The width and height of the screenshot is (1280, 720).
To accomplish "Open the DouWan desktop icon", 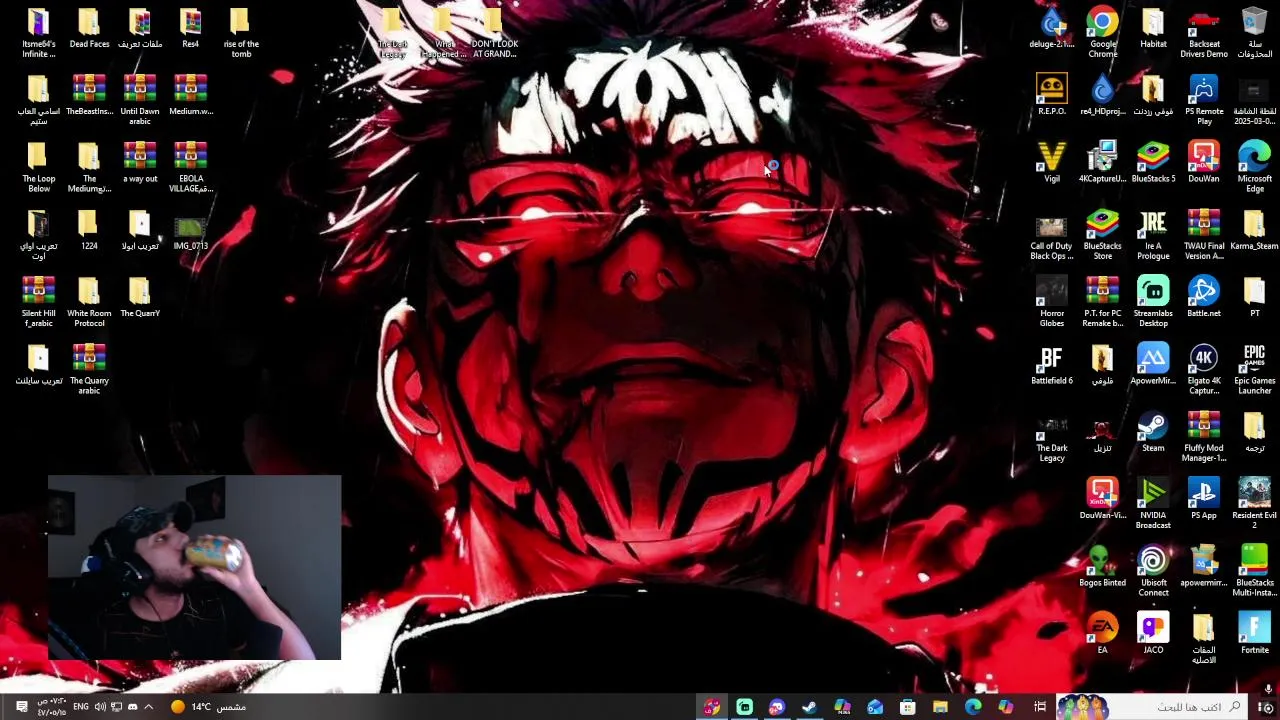I will click(x=1204, y=163).
